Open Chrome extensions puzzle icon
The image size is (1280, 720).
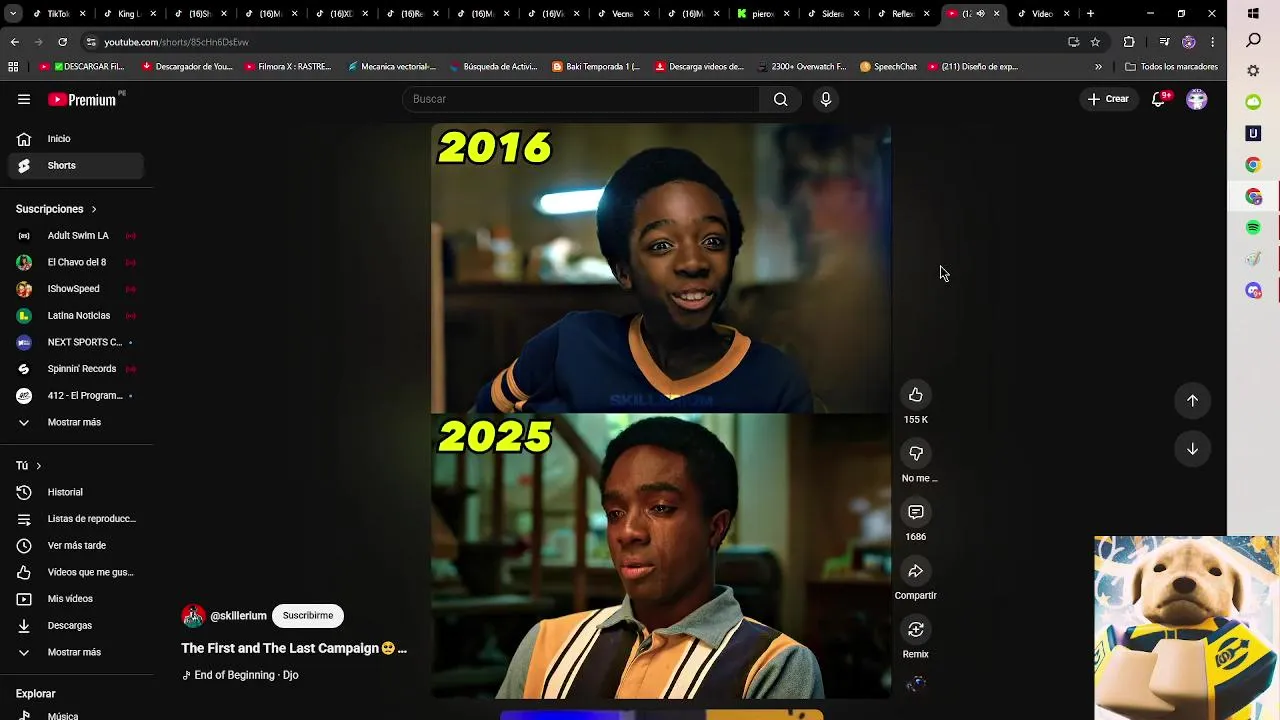coord(1129,42)
